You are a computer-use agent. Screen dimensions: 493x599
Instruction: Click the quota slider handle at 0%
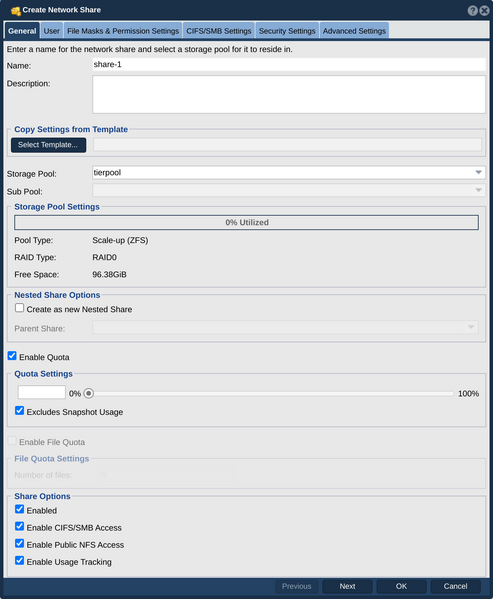point(89,393)
